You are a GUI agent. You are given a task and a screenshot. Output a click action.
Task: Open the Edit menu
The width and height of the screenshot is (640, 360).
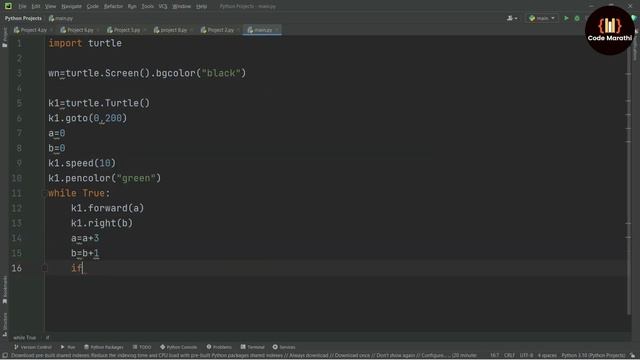point(36,7)
